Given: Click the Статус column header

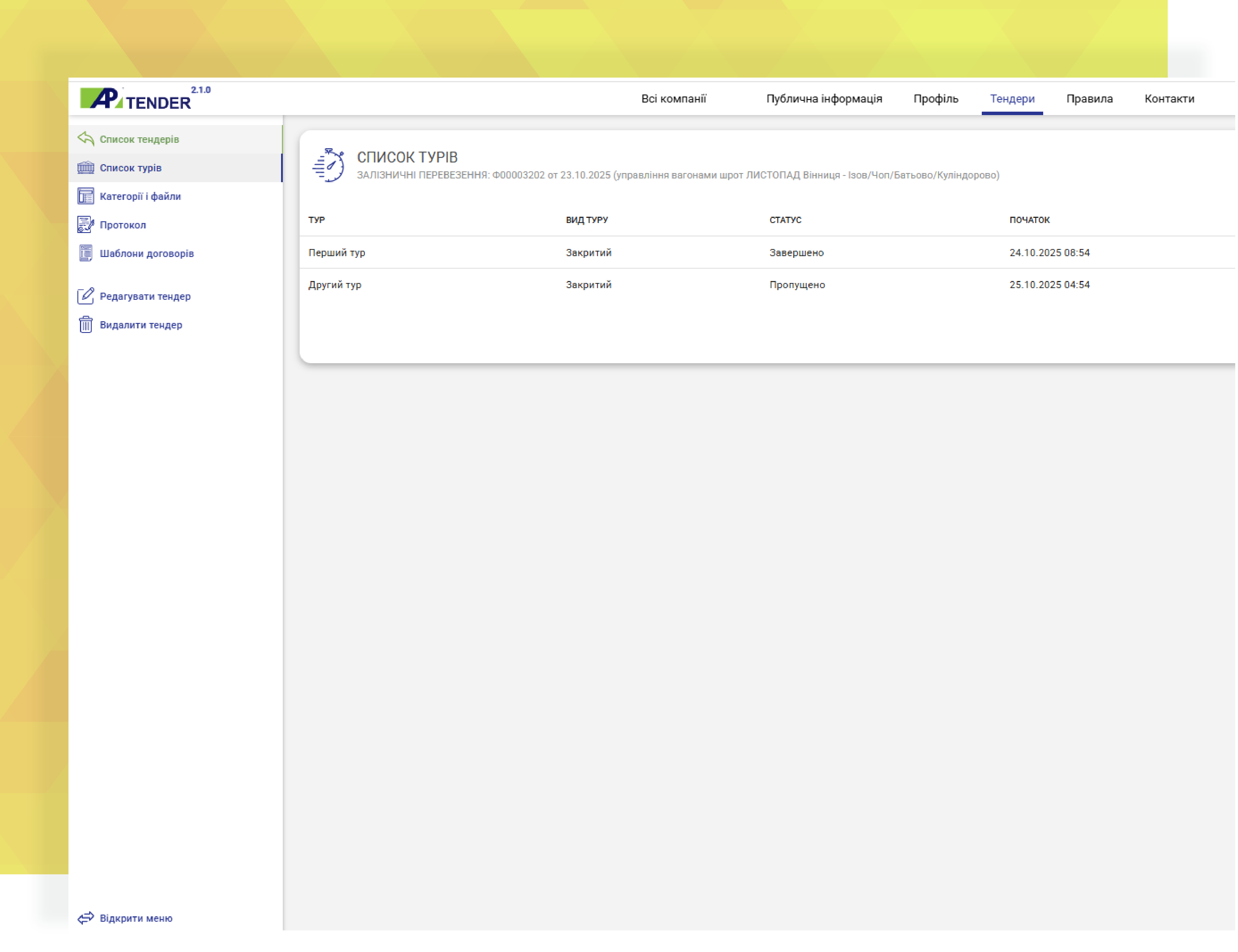Looking at the screenshot, I should tap(786, 220).
